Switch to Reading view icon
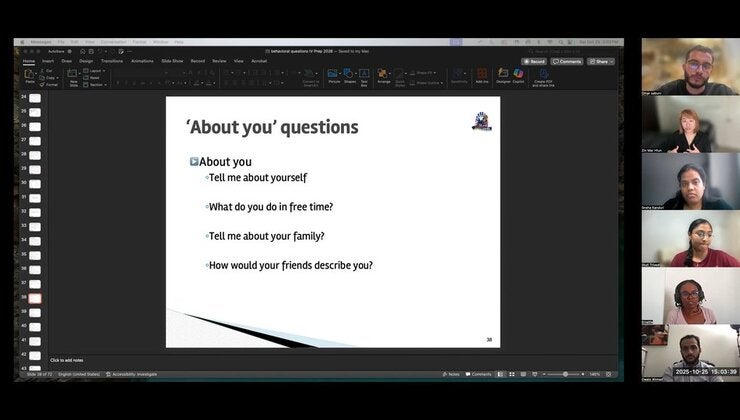The image size is (740, 420). [523, 374]
